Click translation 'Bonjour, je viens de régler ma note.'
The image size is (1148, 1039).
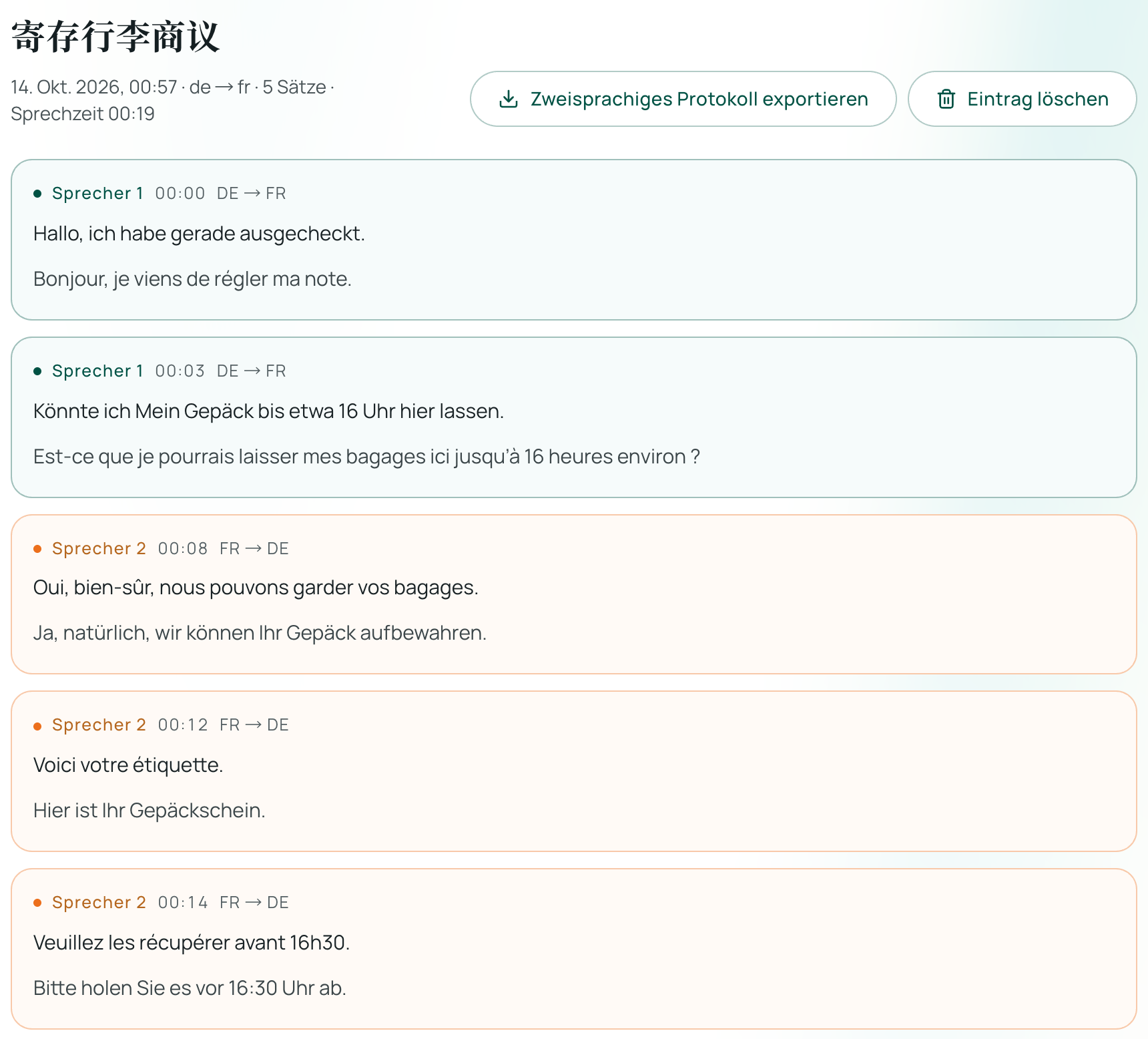(192, 279)
